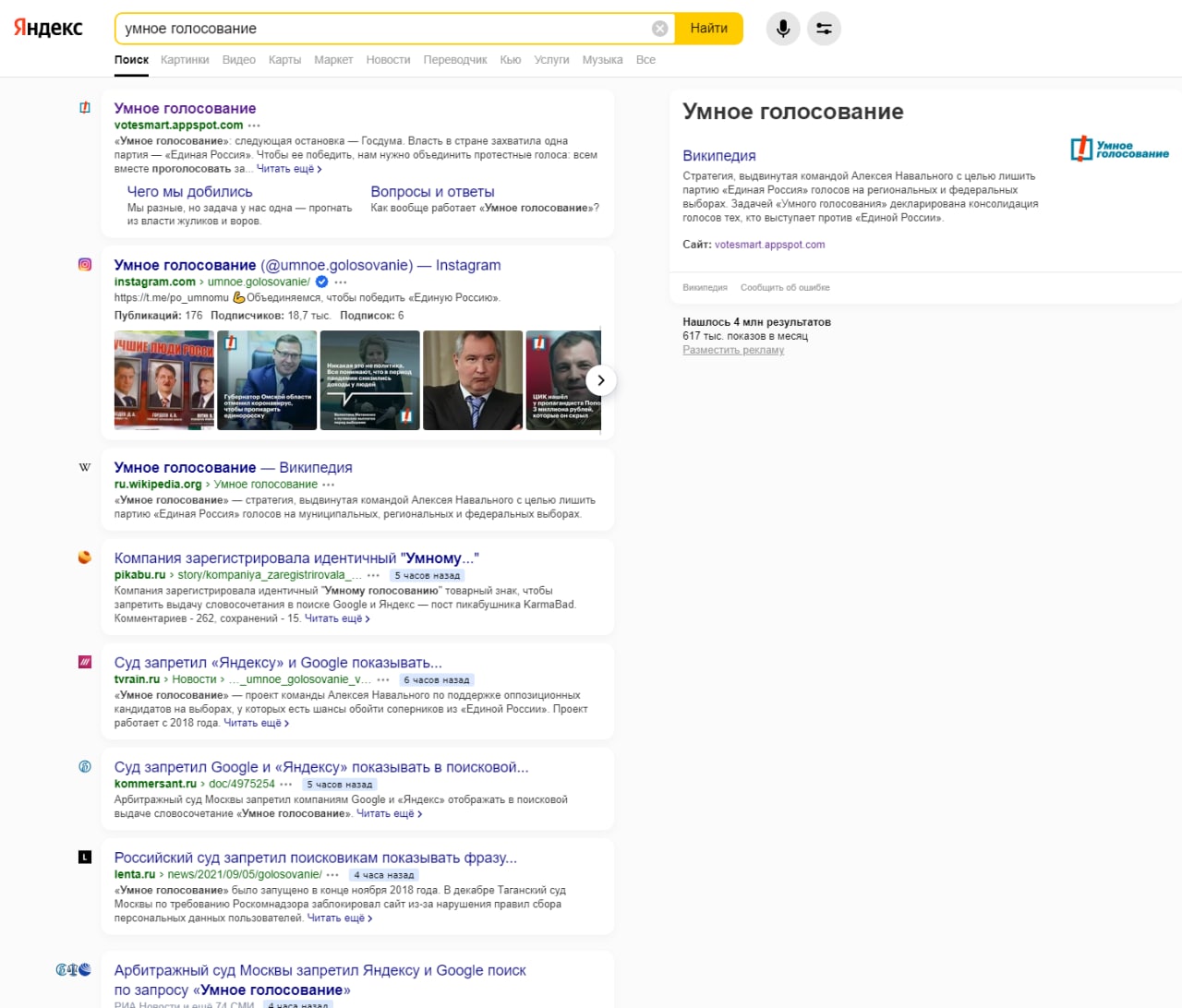This screenshot has height=1008, width=1182.
Task: Click the verified badge beside umnoe.golosovanie
Action: 321,282
